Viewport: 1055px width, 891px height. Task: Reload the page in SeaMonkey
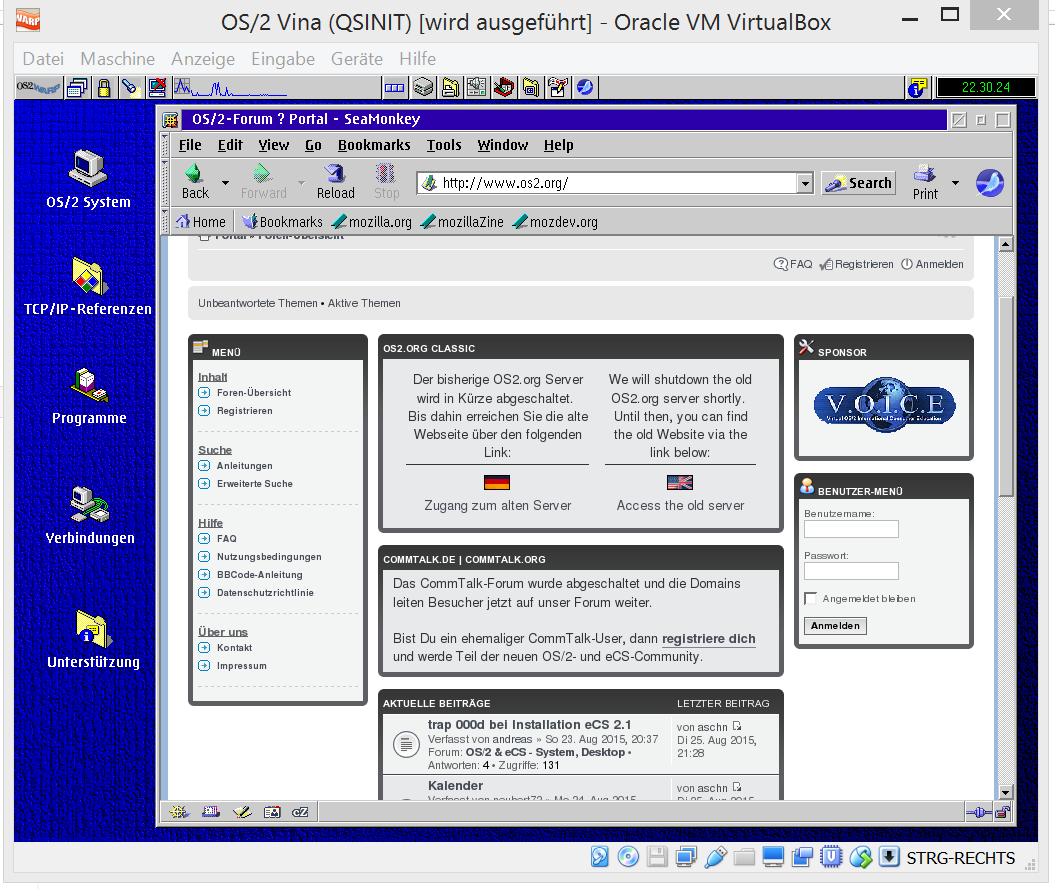[x=336, y=182]
